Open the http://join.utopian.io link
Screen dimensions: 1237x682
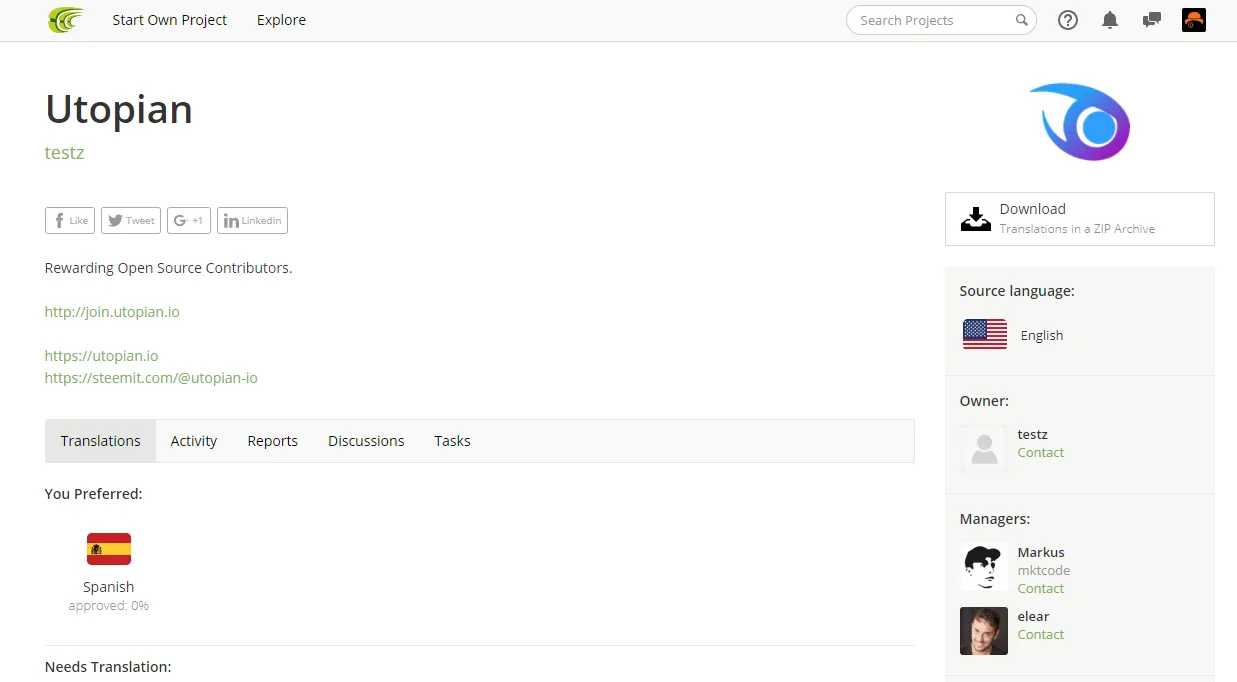(x=112, y=312)
